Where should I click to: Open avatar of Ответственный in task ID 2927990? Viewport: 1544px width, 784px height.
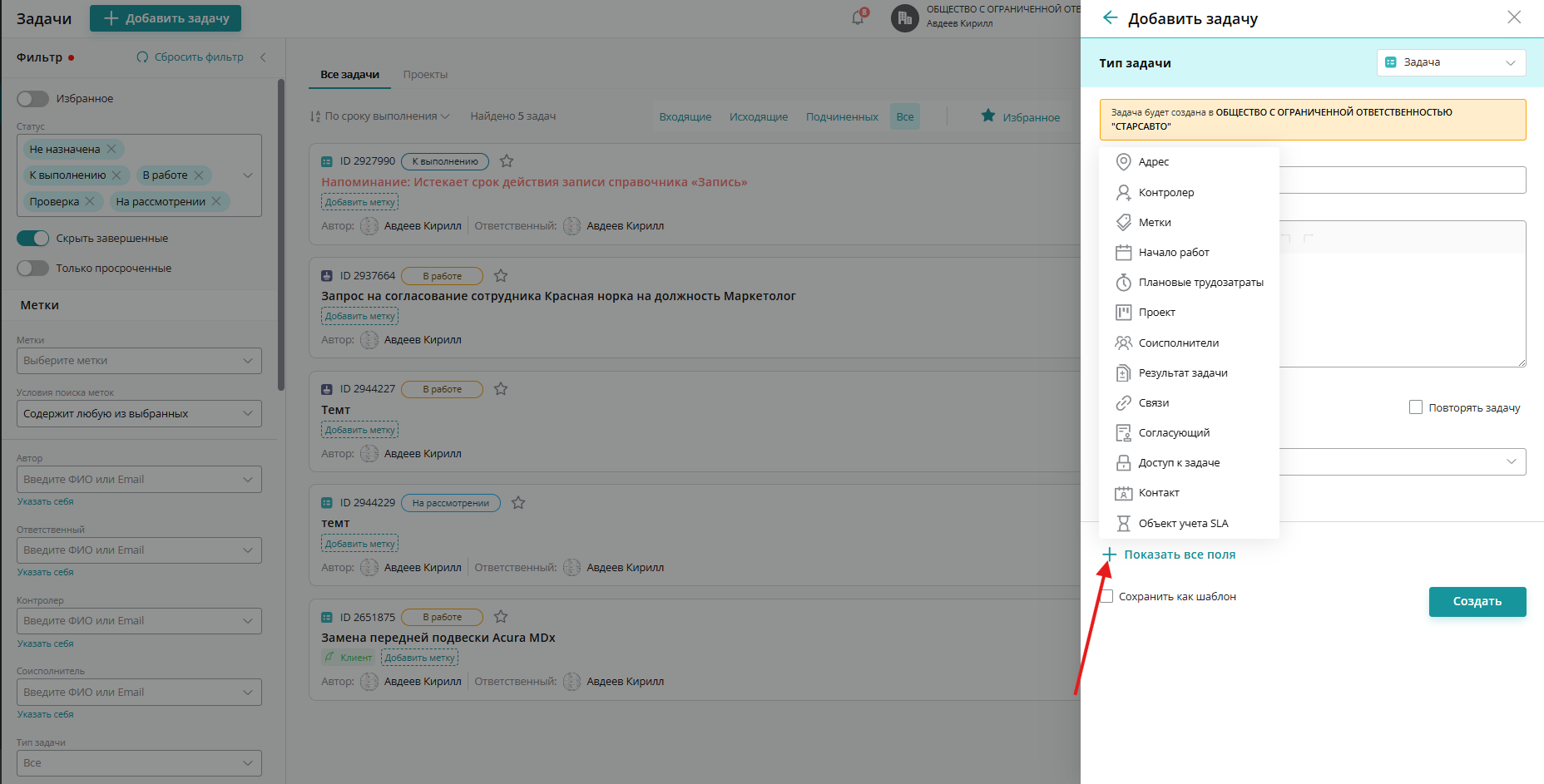pyautogui.click(x=572, y=226)
